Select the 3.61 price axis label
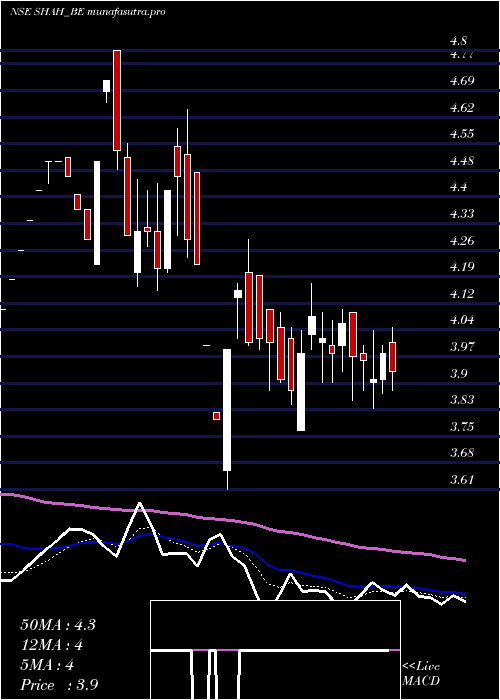The image size is (500, 700). click(462, 480)
